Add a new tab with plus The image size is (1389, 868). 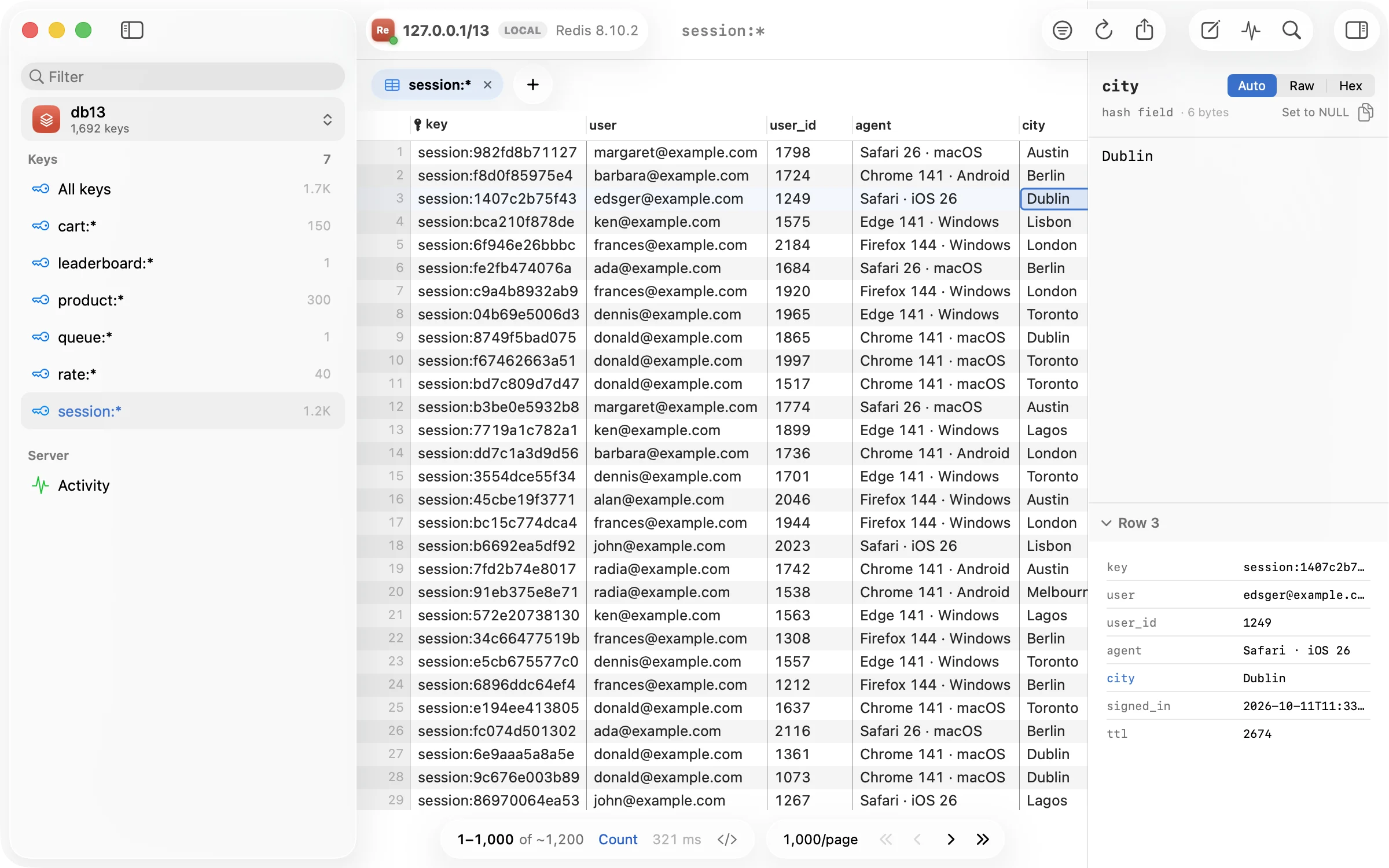coord(532,85)
